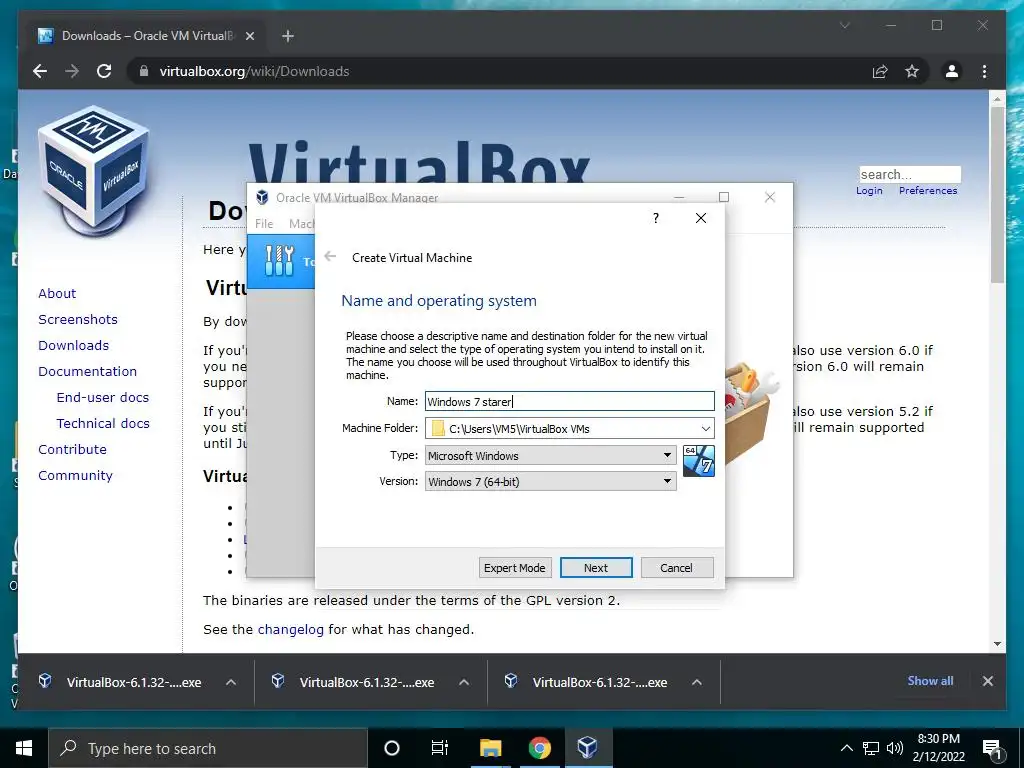Go back in Chrome browser
This screenshot has width=1024, height=768.
40,71
